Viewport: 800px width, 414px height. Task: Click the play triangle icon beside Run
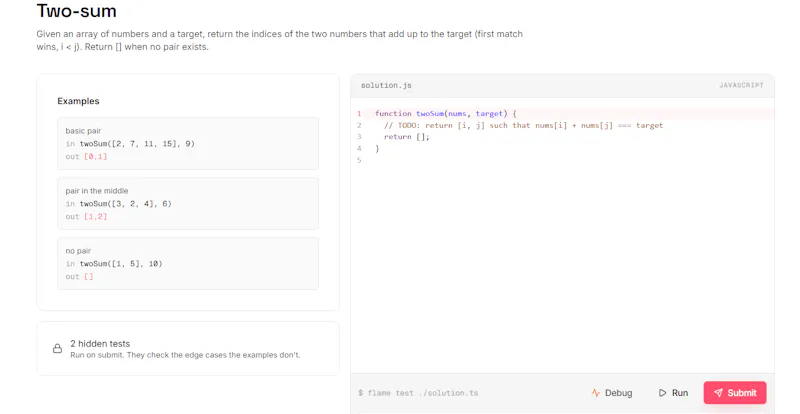pyautogui.click(x=662, y=393)
